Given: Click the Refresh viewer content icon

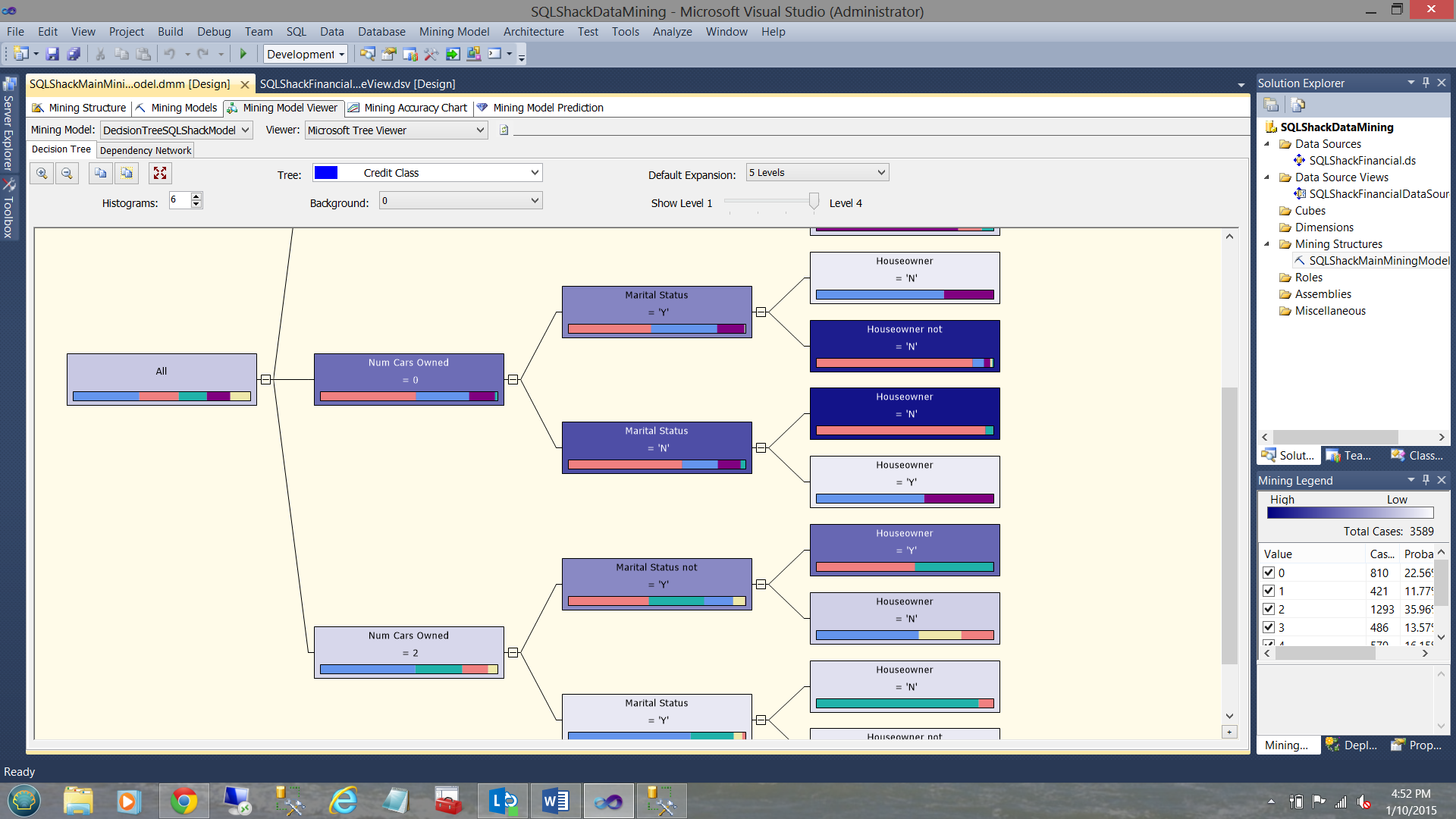Looking at the screenshot, I should tap(504, 130).
